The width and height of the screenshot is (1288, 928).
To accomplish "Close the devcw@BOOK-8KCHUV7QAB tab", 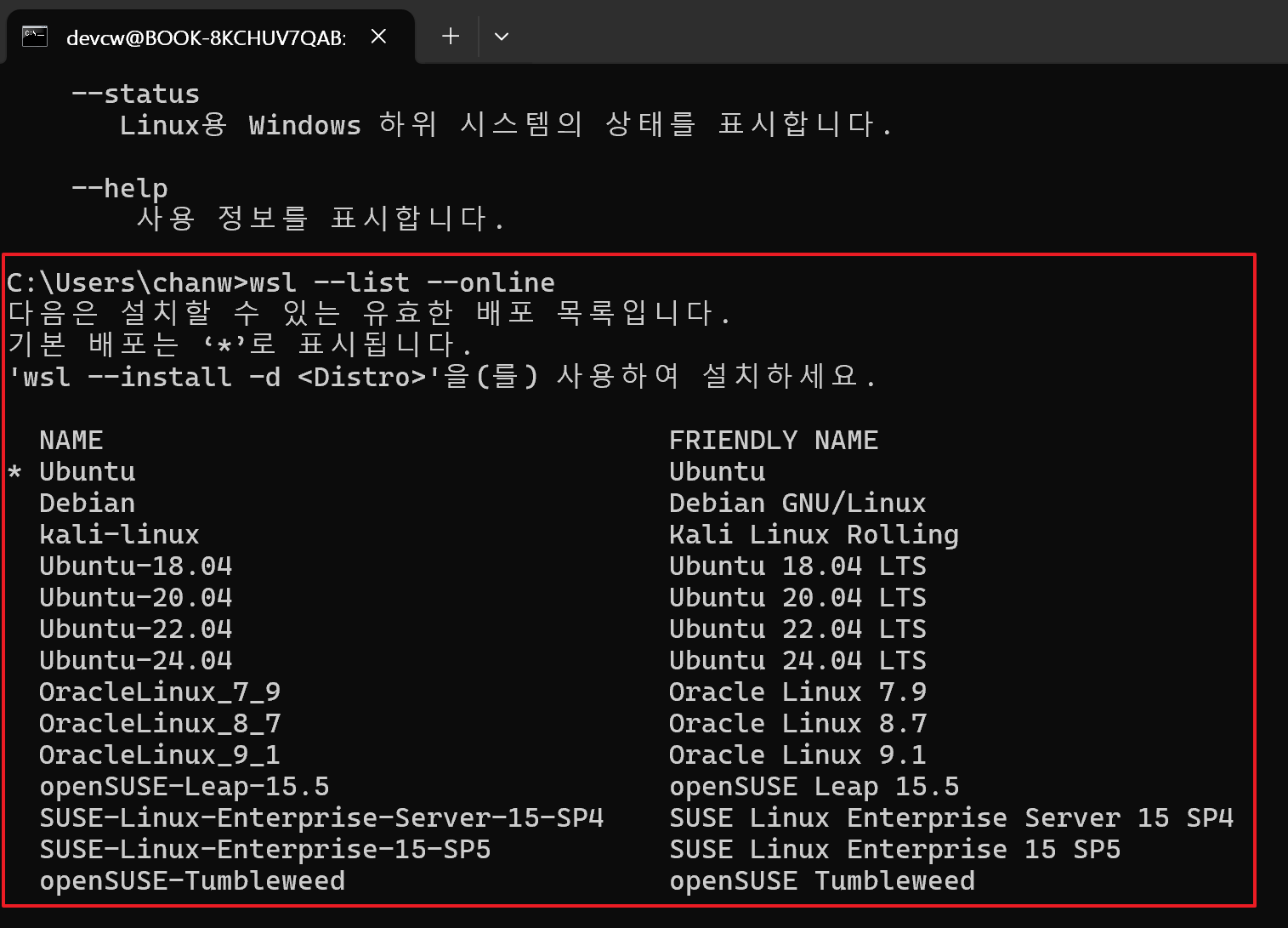I will point(379,37).
